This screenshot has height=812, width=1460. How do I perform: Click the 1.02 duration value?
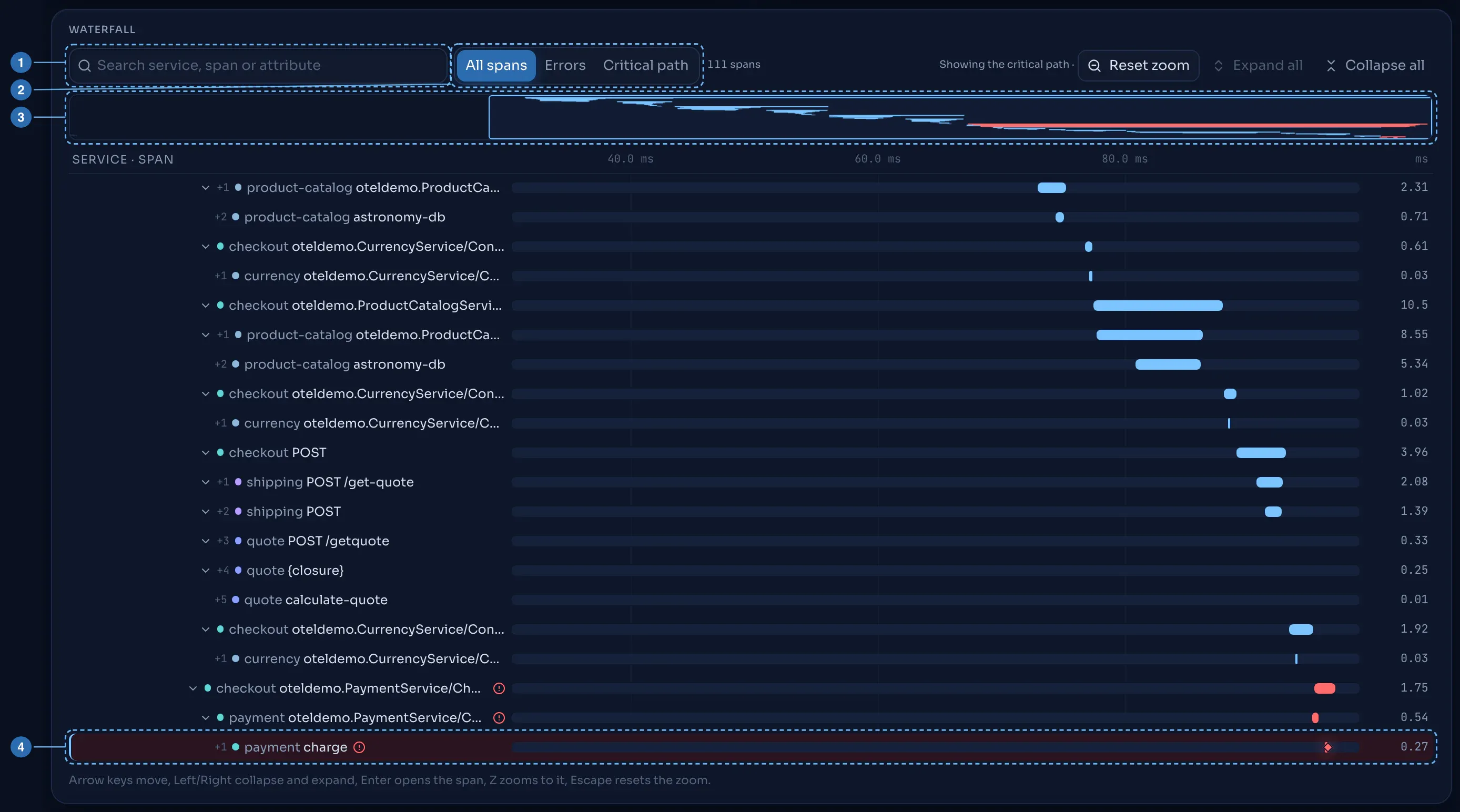(1414, 393)
